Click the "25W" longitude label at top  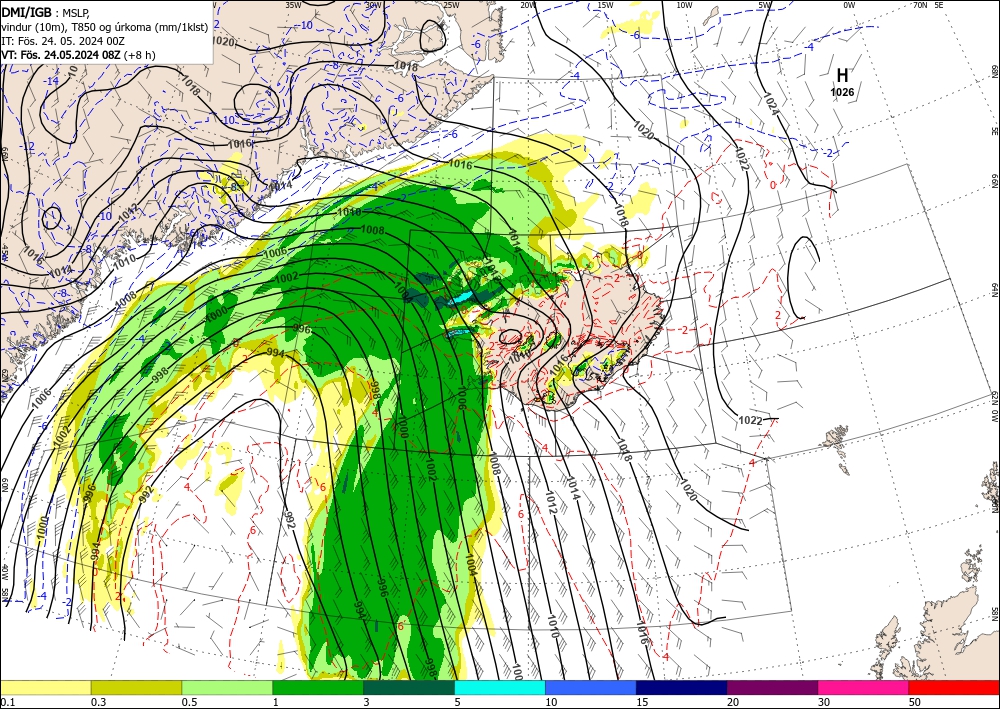451,5
